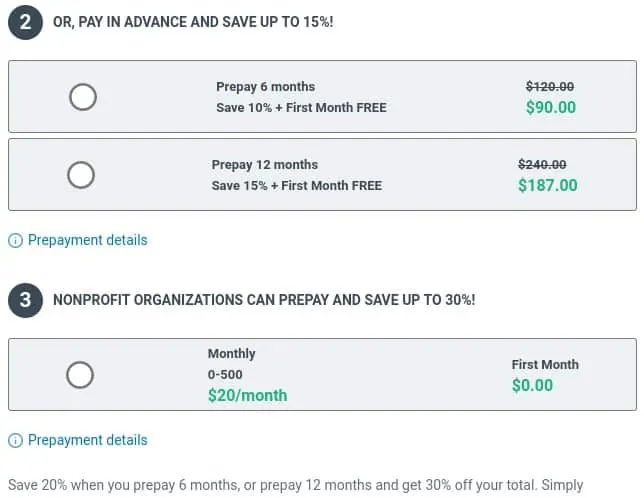Image resolution: width=644 pixels, height=498 pixels.
Task: Click the 'Pay in advance and save' heading
Action: click(193, 22)
